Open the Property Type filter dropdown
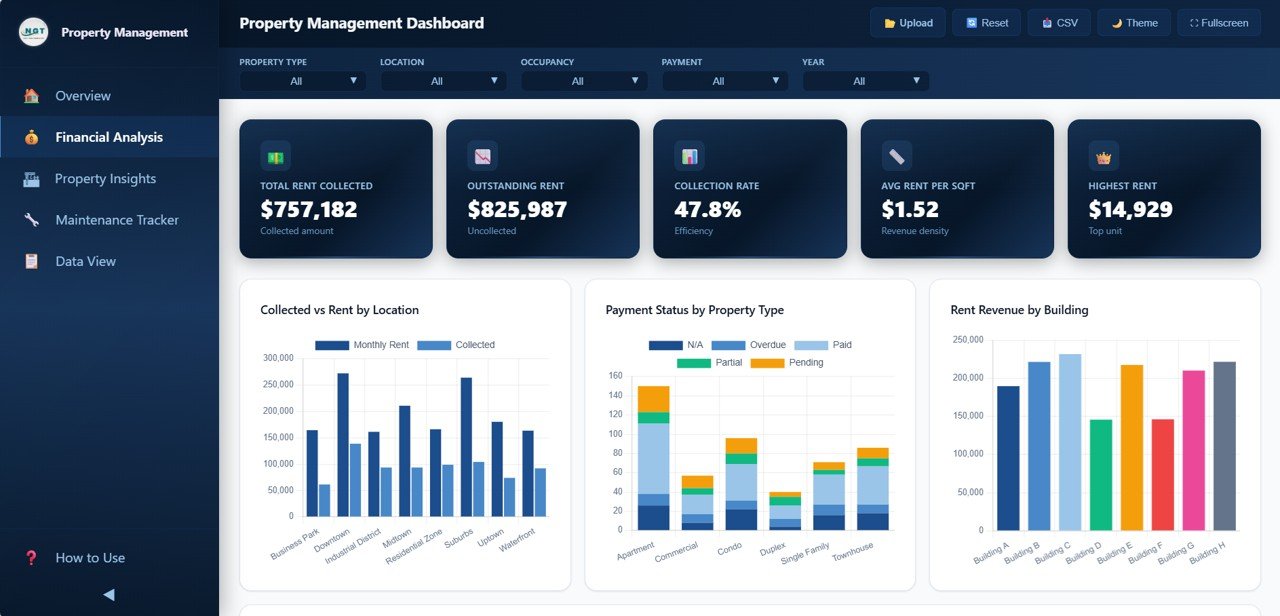 click(x=302, y=80)
